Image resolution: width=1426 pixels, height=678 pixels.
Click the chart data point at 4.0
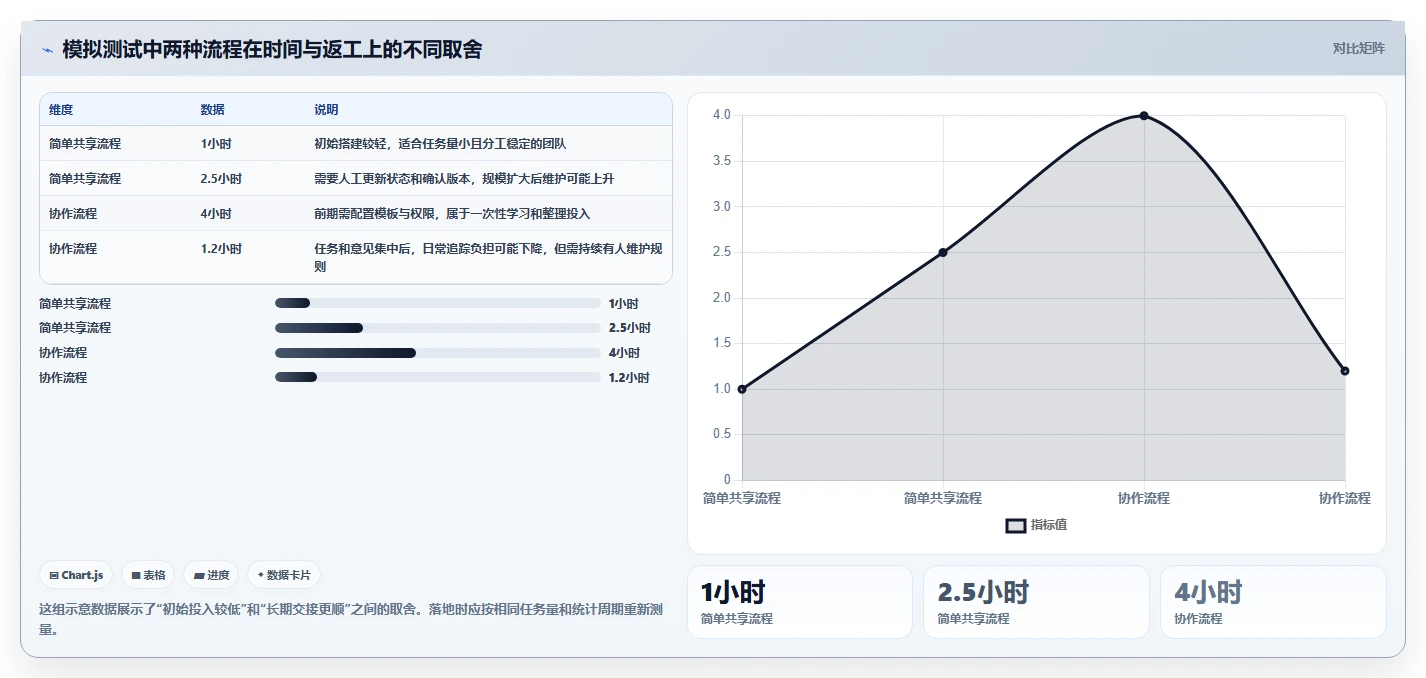click(1144, 116)
